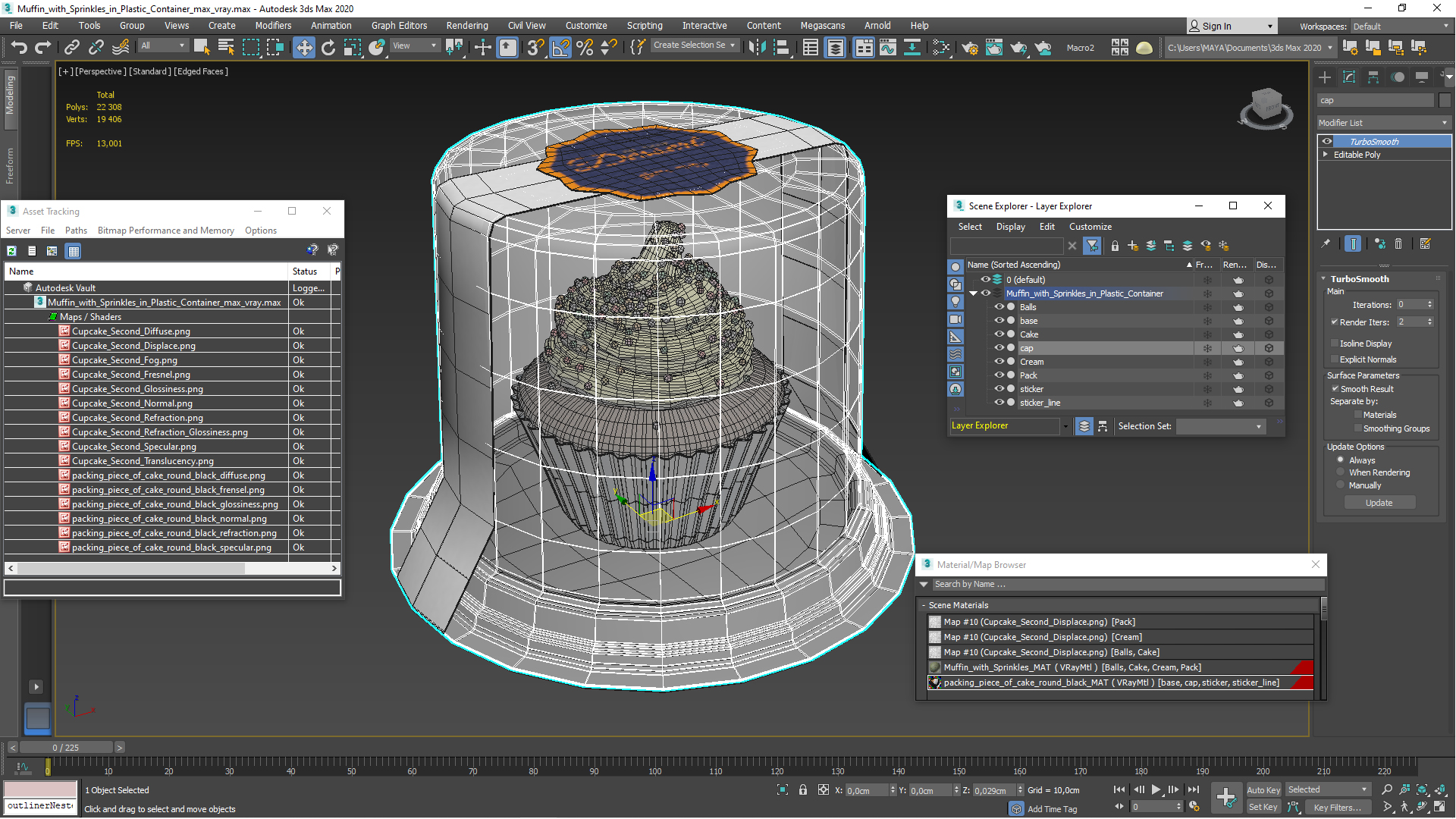Viewport: 1456px width, 819px height.
Task: Expand the Editable Poly modifier
Action: coord(1326,154)
